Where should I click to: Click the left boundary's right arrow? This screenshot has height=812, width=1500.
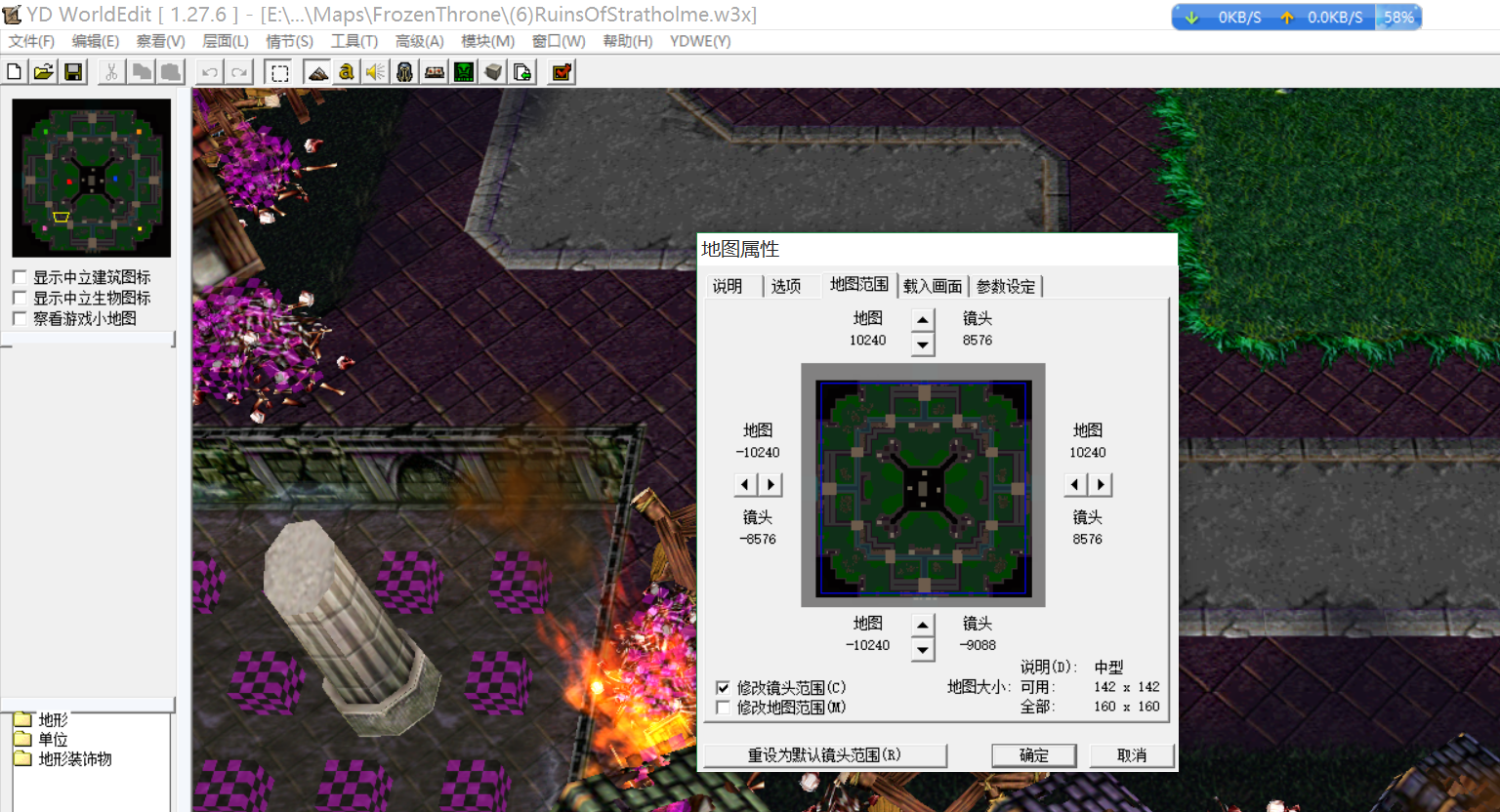771,484
